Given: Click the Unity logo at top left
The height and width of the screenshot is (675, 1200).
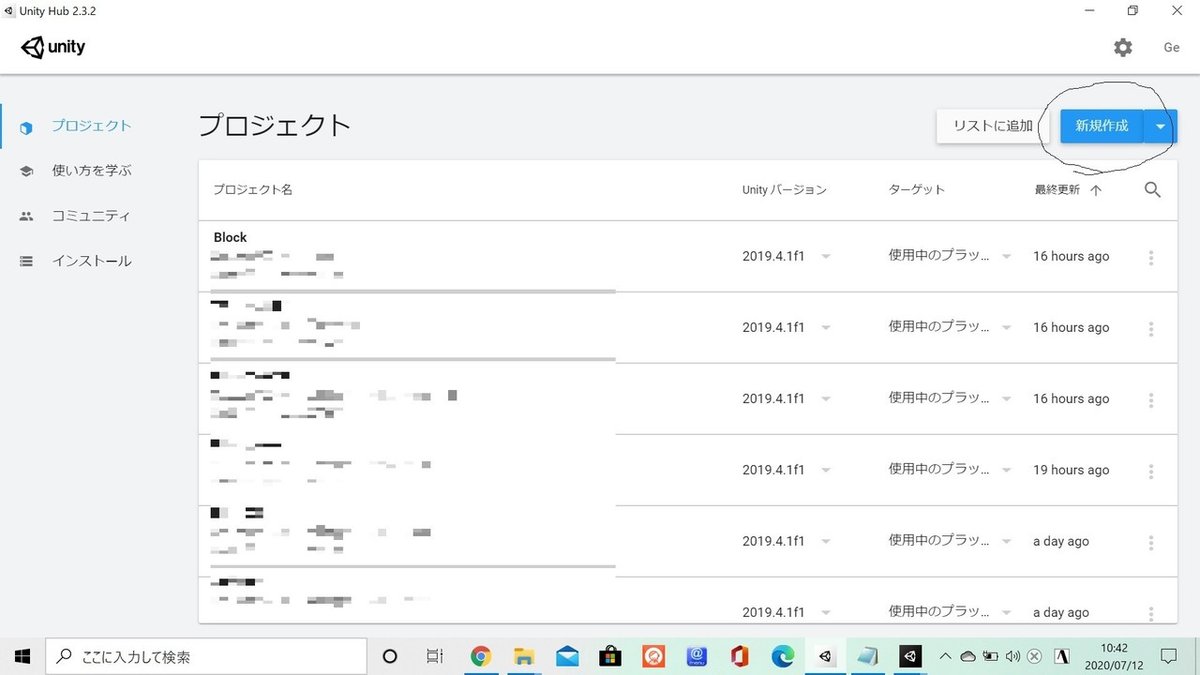Looking at the screenshot, I should pyautogui.click(x=52, y=46).
